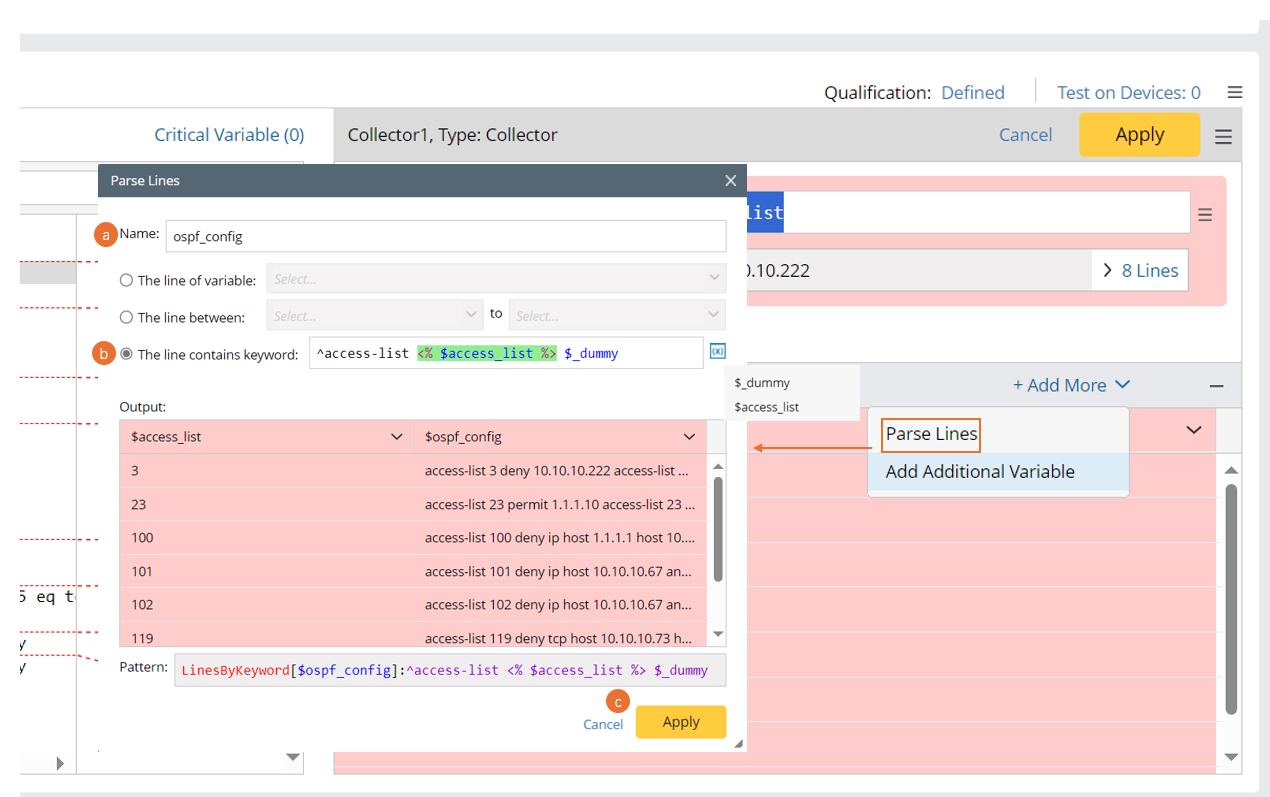Click the 8 Lines link
The width and height of the screenshot is (1270, 797).
(x=1150, y=270)
